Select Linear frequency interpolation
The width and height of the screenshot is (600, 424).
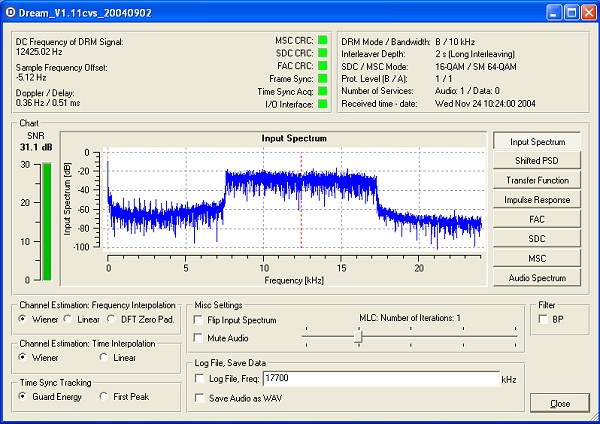point(68,319)
